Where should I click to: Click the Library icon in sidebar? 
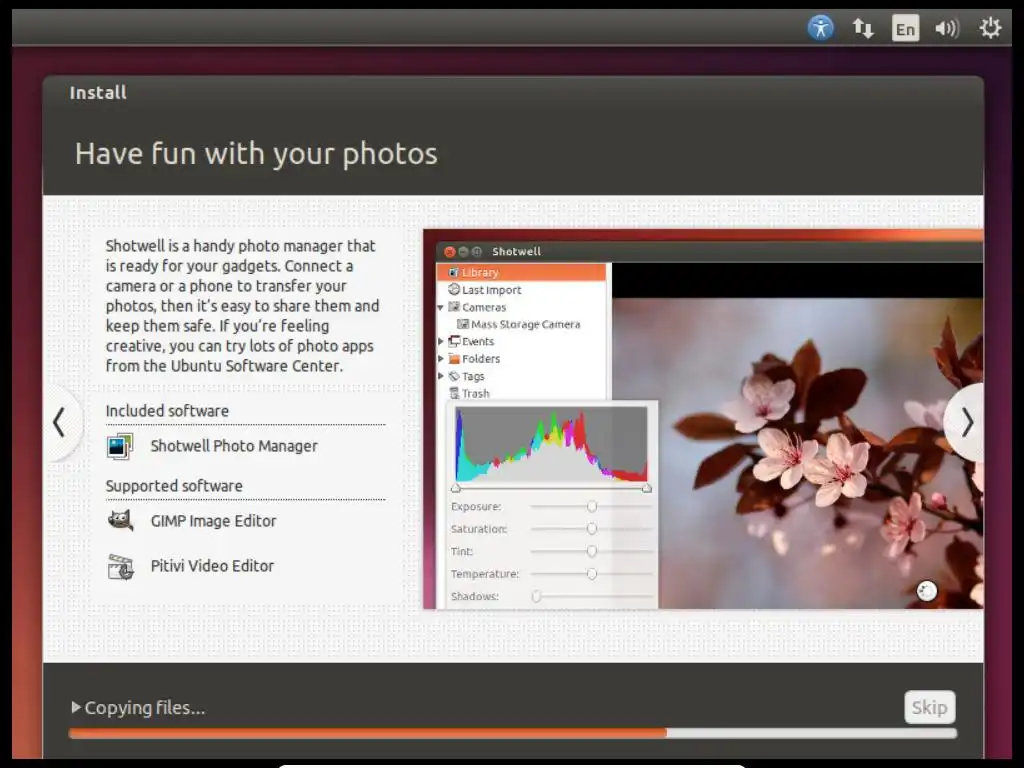click(x=454, y=272)
